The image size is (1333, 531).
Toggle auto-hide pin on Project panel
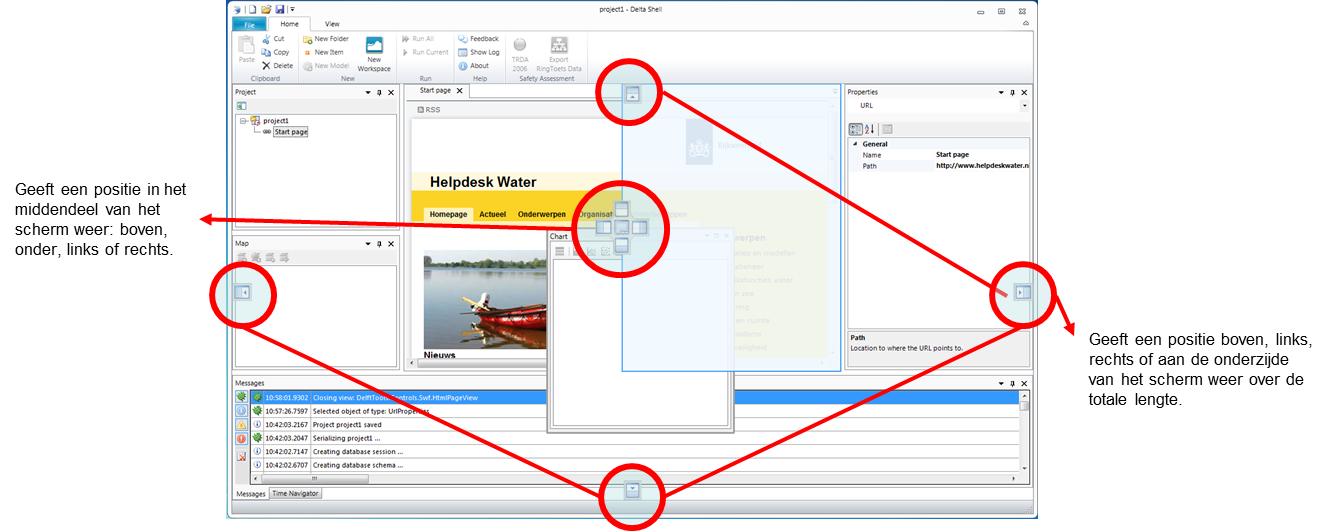[x=379, y=92]
